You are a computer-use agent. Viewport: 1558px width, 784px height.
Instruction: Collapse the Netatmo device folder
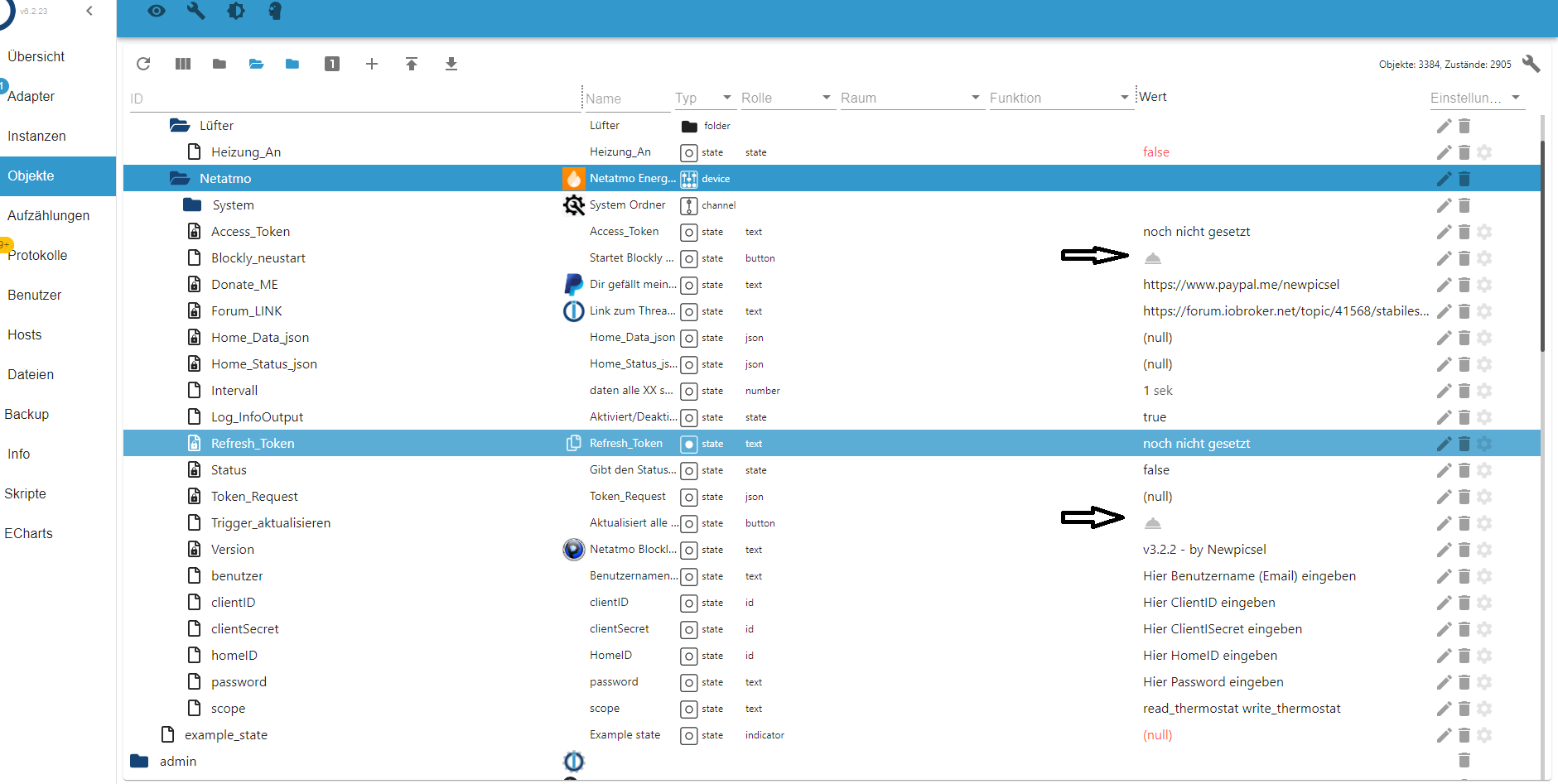point(180,179)
